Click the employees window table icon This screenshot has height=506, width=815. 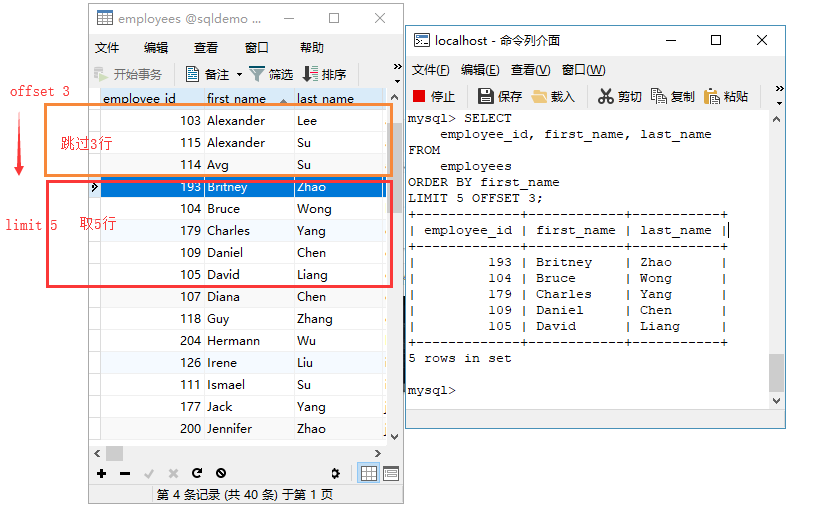coord(104,18)
